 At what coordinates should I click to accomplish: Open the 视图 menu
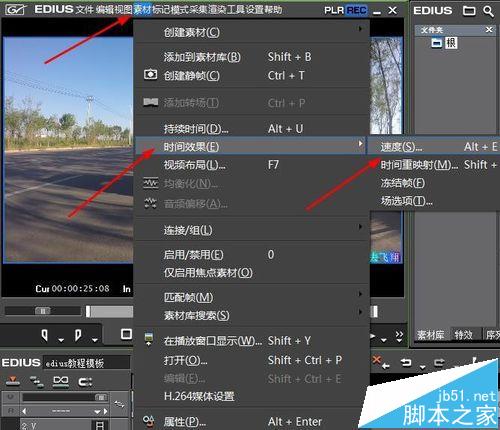pos(123,9)
